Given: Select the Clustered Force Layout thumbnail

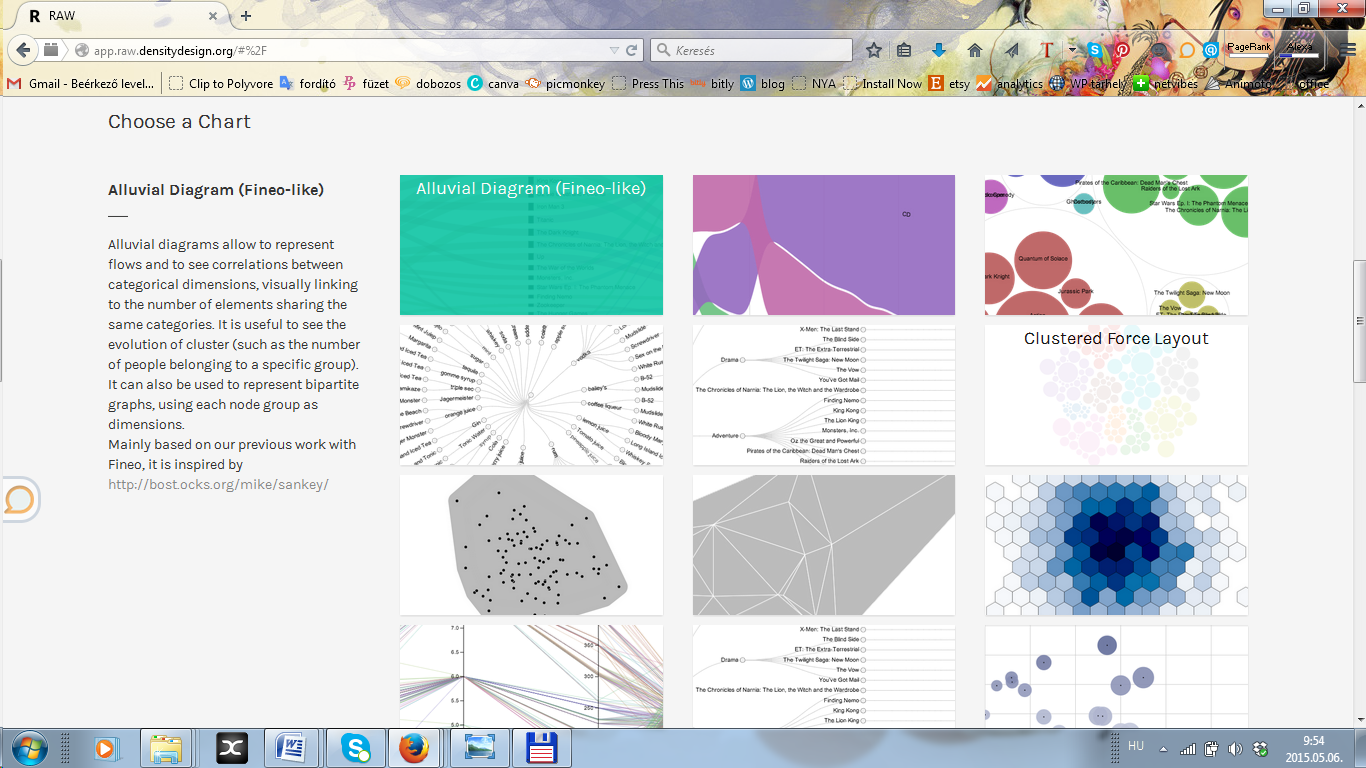Looking at the screenshot, I should click(1116, 395).
